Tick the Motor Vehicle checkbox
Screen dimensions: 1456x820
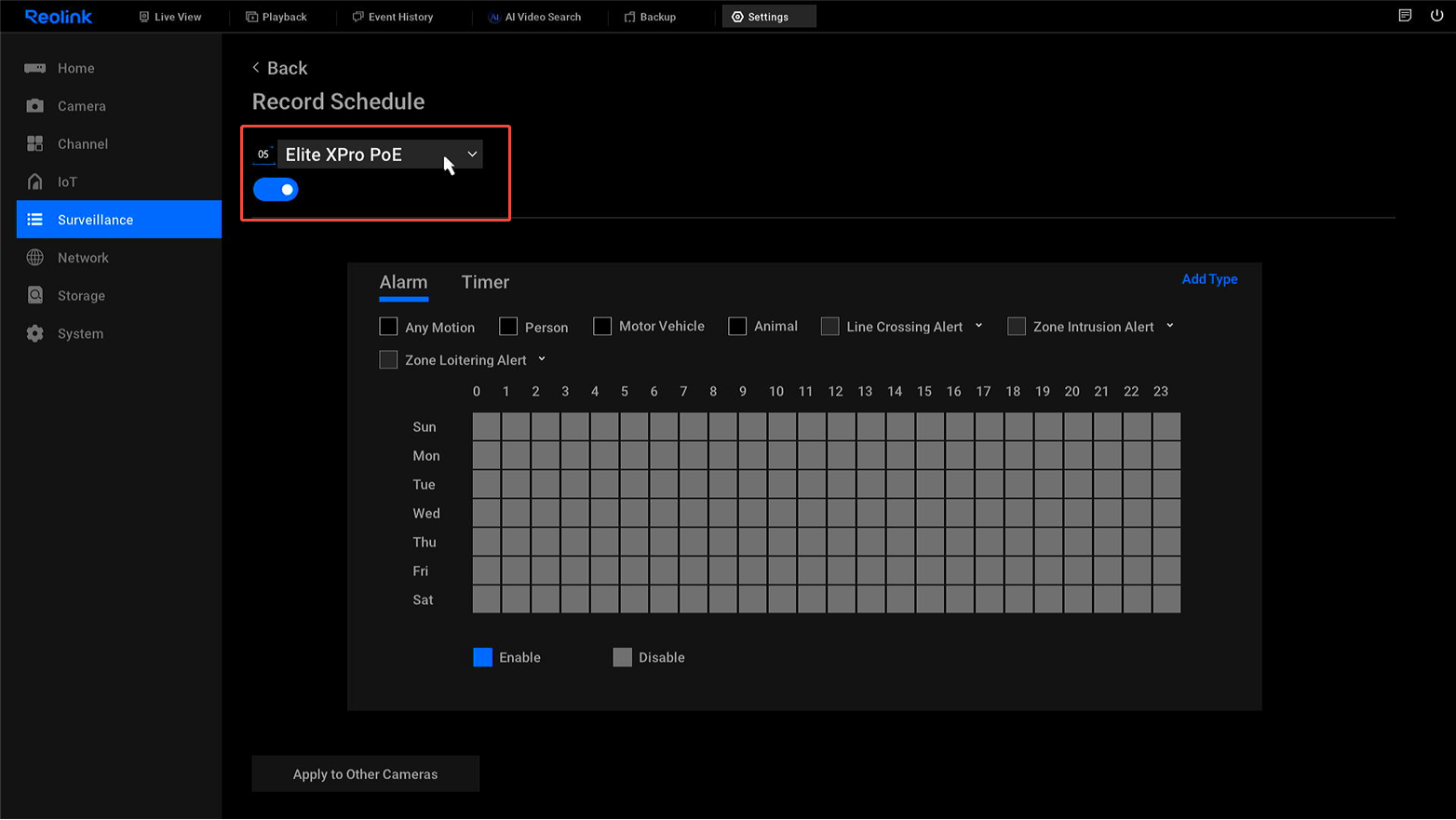[602, 327]
